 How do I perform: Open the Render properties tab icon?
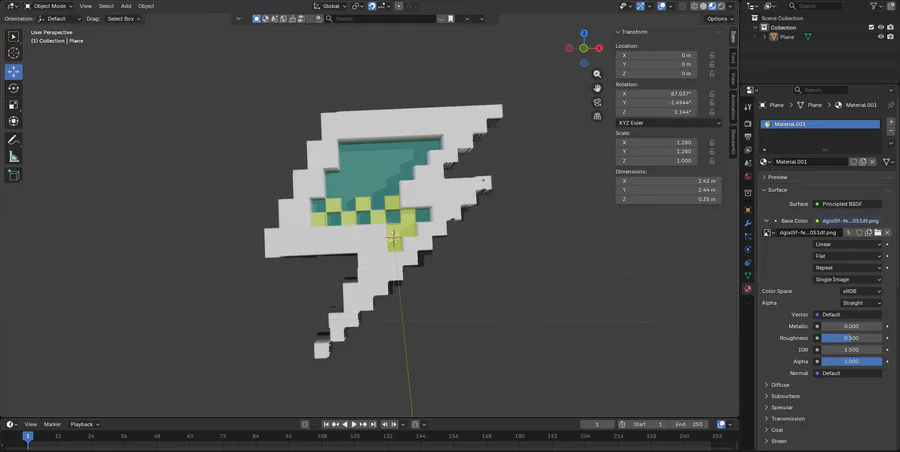pos(748,123)
